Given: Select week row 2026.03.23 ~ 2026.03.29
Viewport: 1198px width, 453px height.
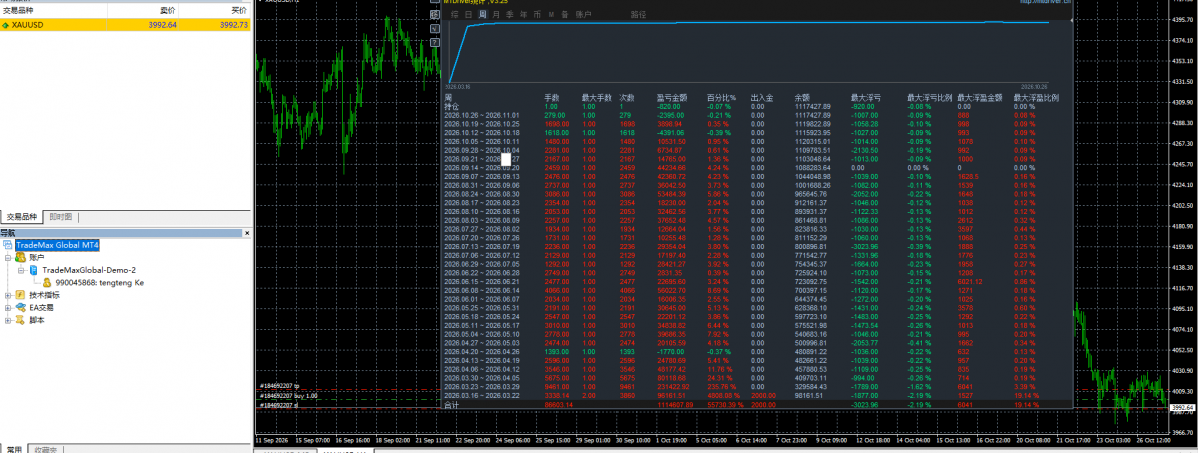Looking at the screenshot, I should (x=757, y=387).
